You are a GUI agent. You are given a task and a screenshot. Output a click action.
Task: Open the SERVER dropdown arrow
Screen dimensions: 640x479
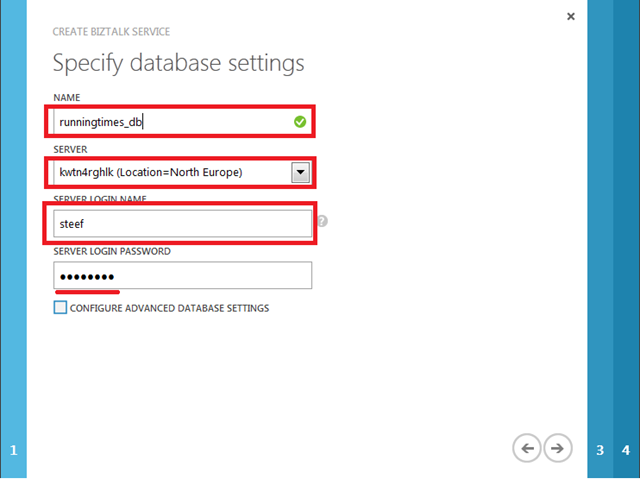click(300, 172)
